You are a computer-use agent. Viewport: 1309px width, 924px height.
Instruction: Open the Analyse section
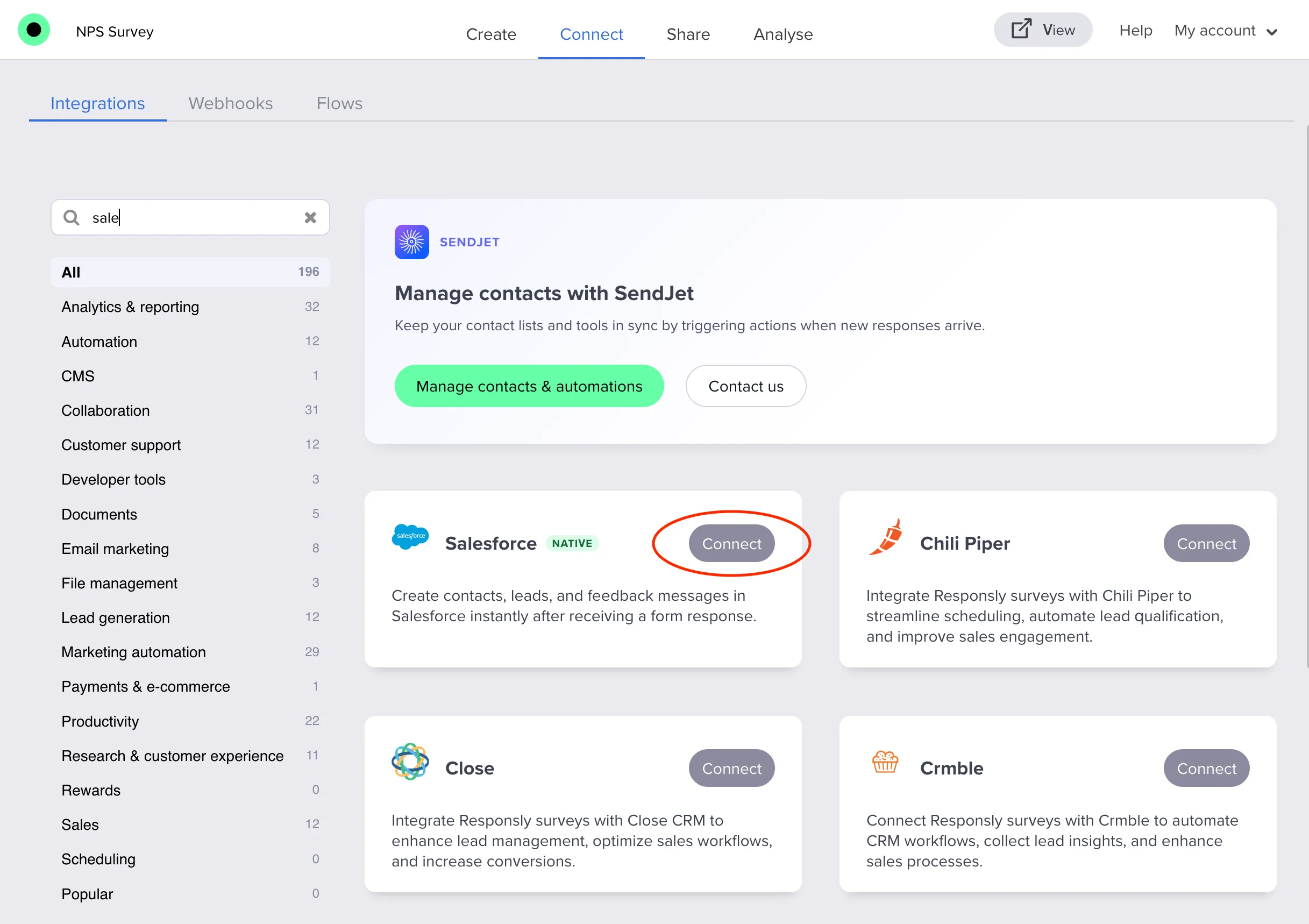click(783, 34)
